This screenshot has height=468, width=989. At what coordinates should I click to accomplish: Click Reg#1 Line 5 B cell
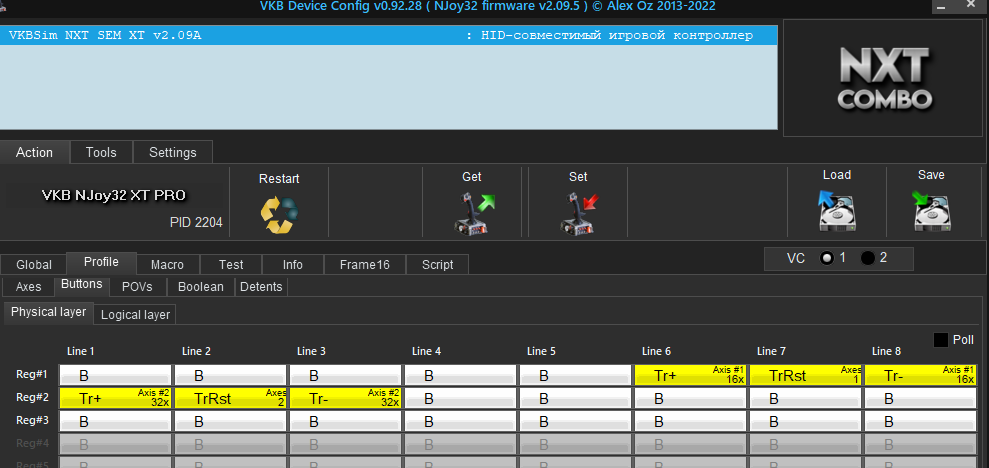[575, 375]
